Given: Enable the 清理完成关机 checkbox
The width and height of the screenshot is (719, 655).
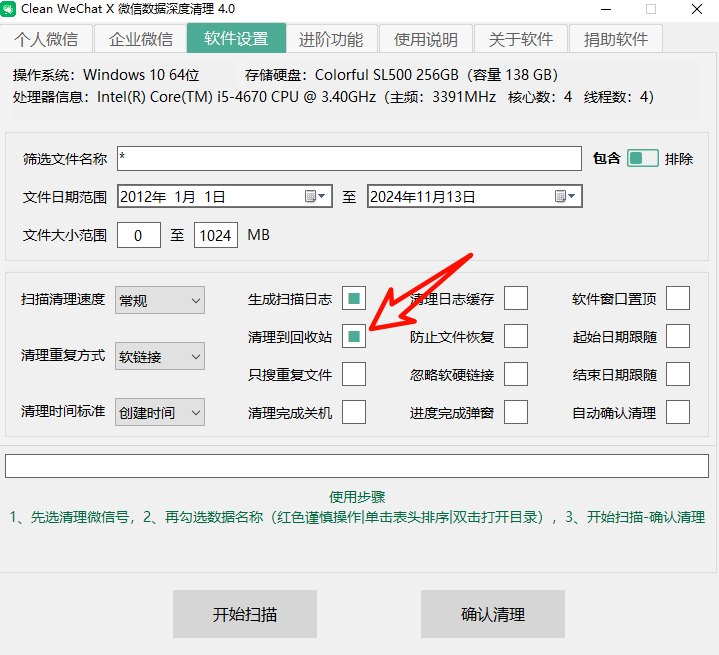Looking at the screenshot, I should pyautogui.click(x=354, y=412).
